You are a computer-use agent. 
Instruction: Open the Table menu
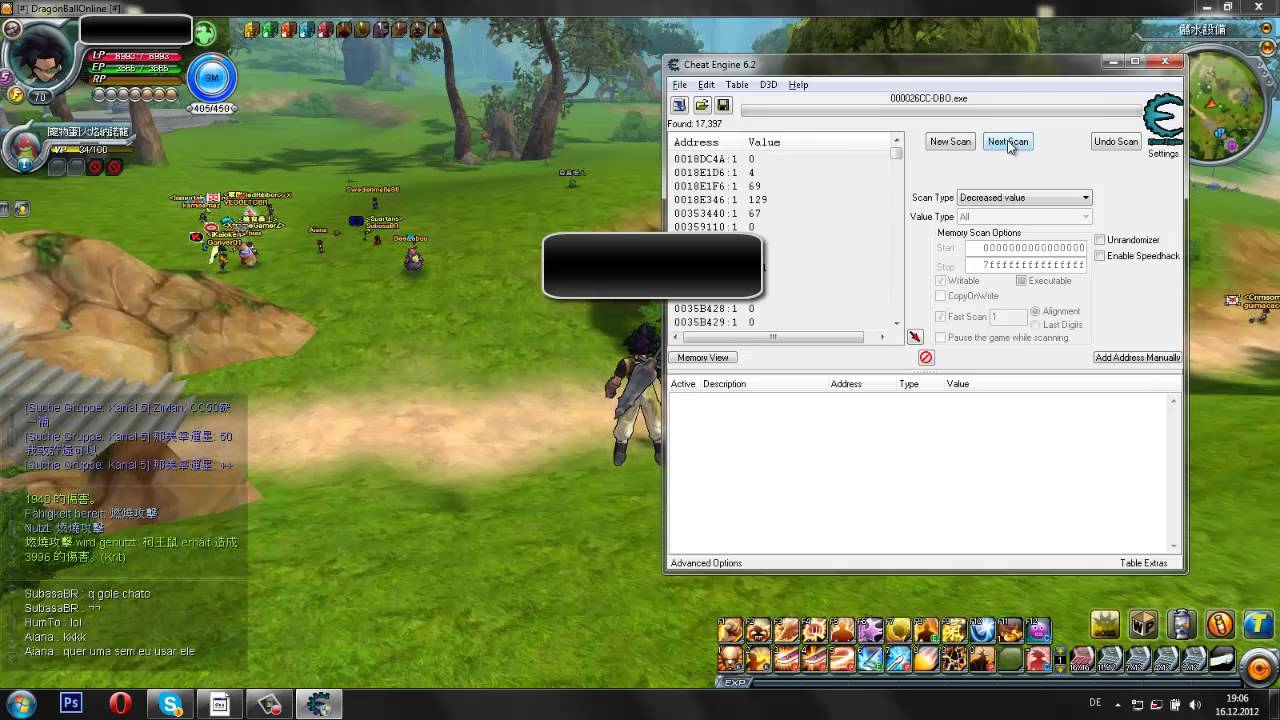click(x=737, y=85)
